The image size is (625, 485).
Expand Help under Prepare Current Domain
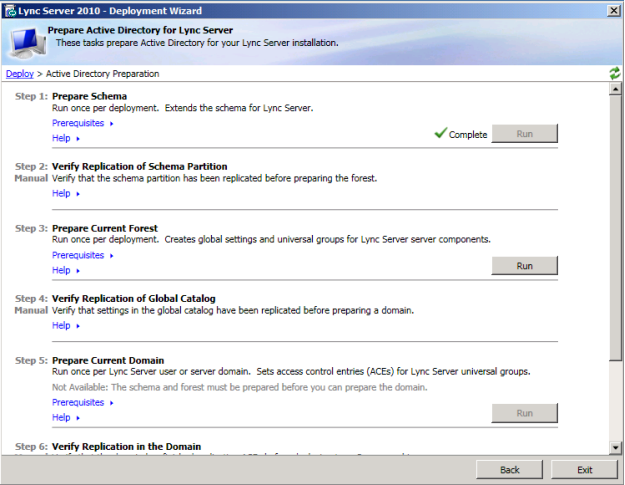click(65, 417)
